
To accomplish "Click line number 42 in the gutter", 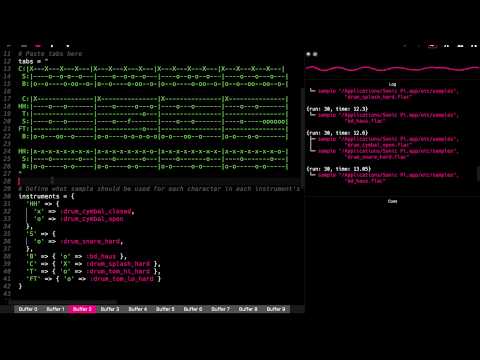I will [x=7, y=286].
